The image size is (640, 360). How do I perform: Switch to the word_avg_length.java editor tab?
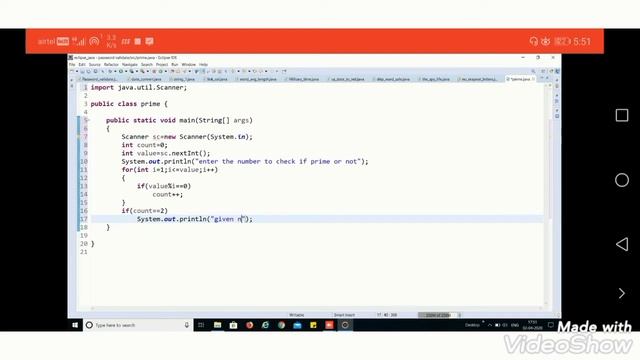[x=257, y=79]
